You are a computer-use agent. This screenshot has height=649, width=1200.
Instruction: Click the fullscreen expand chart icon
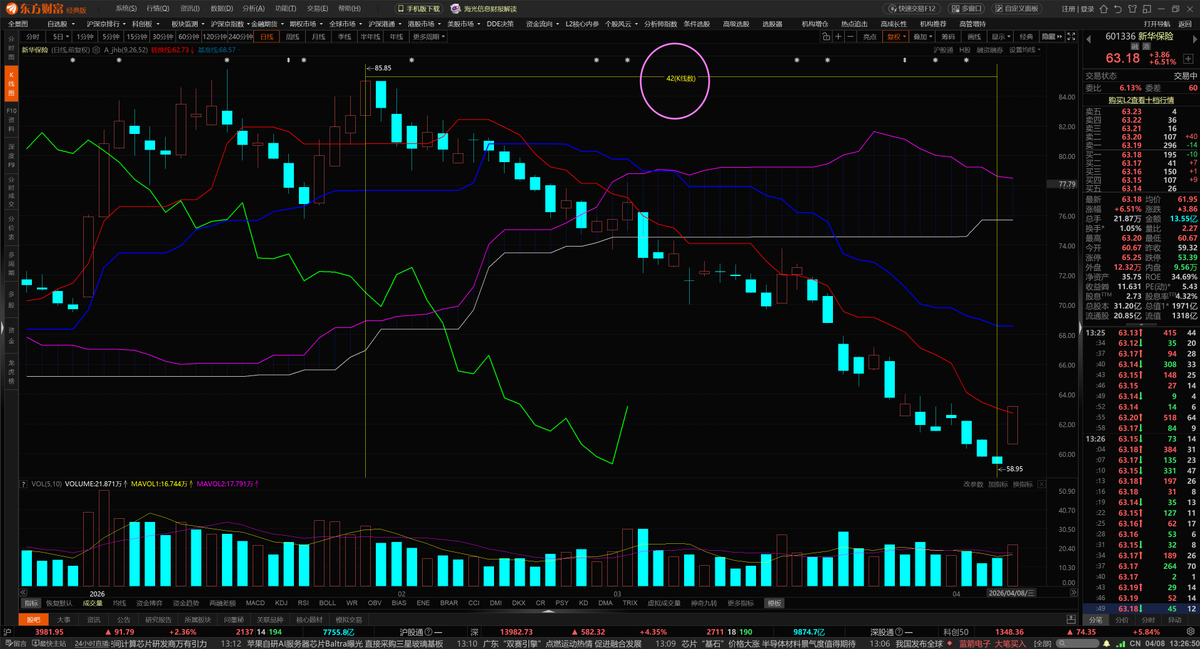pyautogui.click(x=1072, y=36)
